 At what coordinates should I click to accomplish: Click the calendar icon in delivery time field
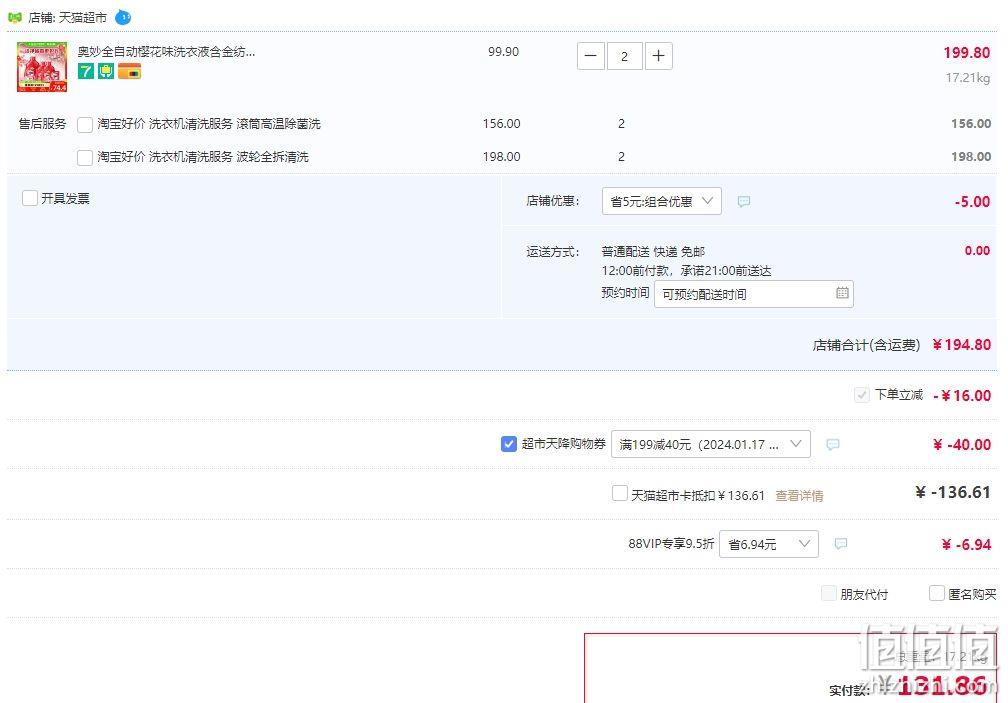coord(842,293)
